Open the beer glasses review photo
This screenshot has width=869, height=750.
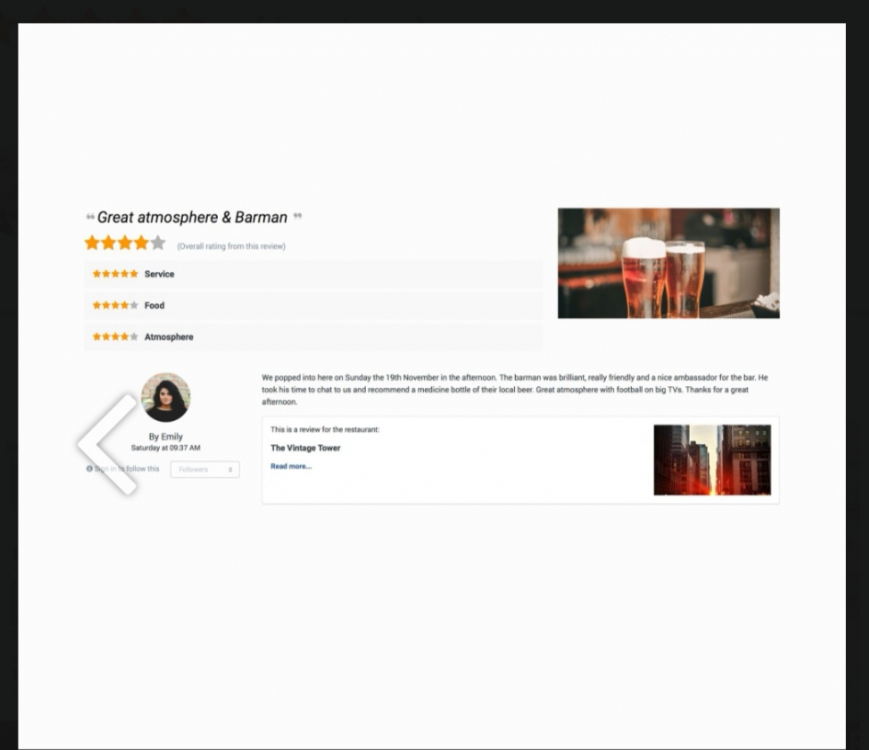(668, 263)
